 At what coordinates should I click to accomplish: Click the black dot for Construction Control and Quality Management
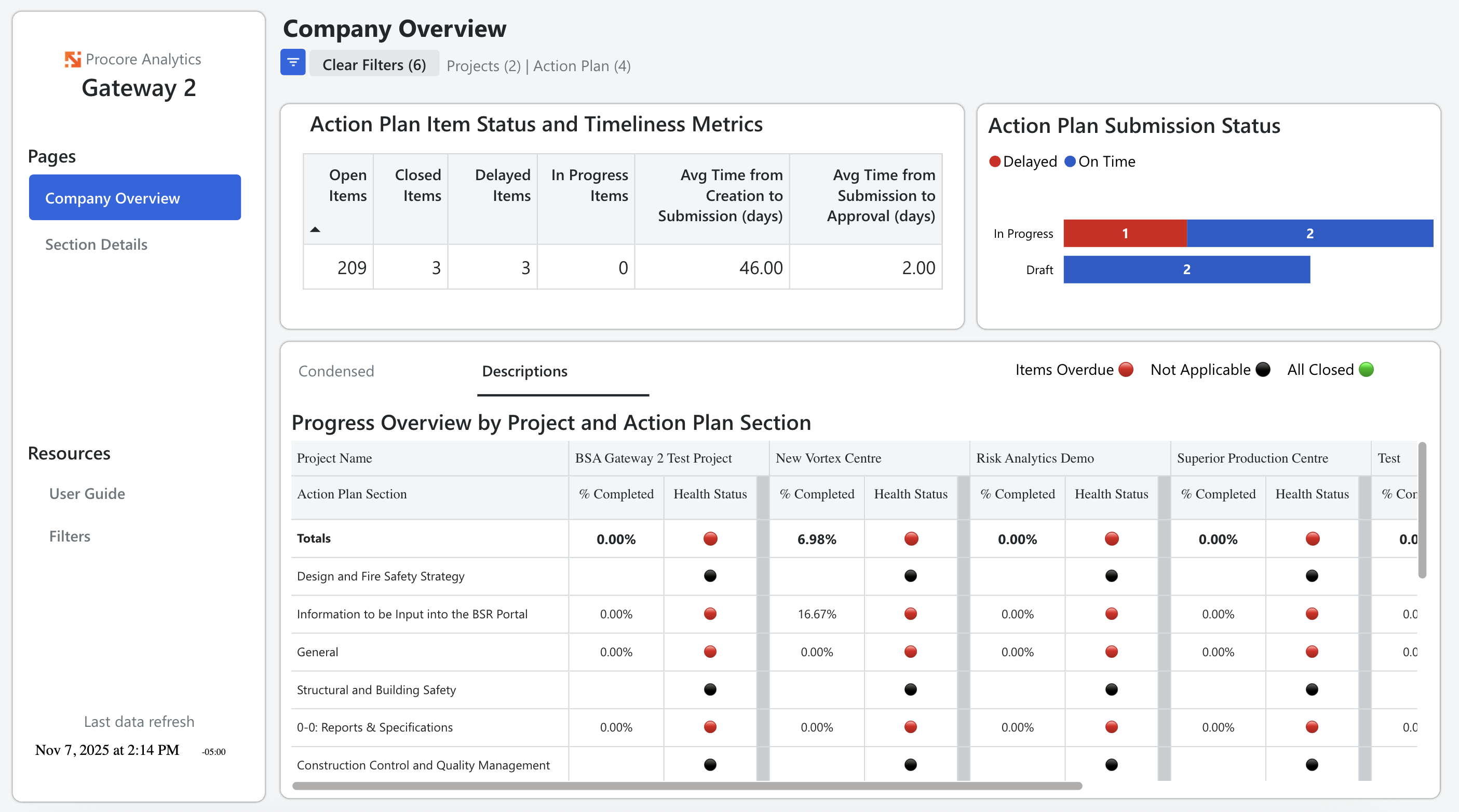[710, 764]
